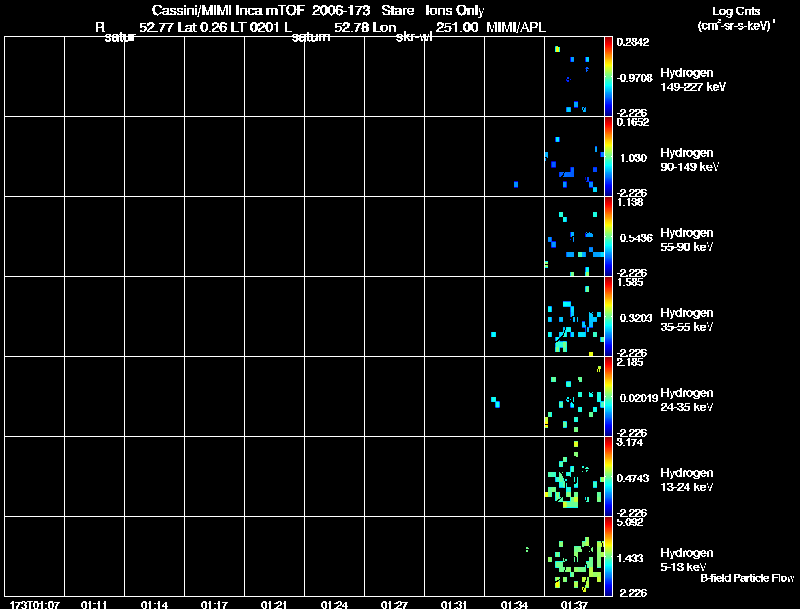The image size is (800, 609).
Task: Click the colorbar value '0.5436'
Action: 636,238
